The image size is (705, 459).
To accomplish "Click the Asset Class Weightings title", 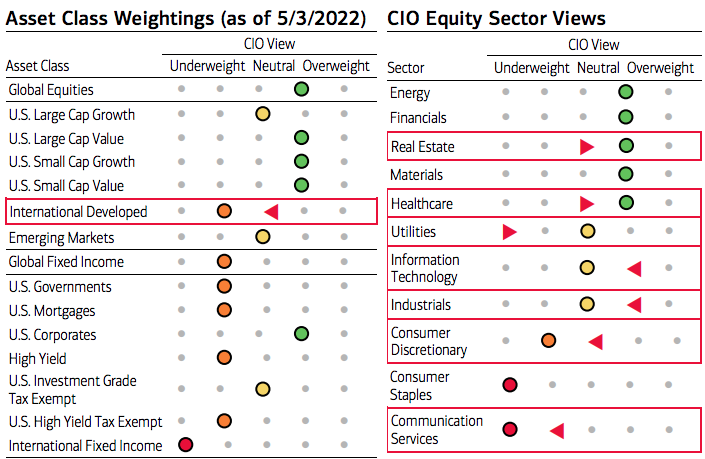I will pos(186,18).
